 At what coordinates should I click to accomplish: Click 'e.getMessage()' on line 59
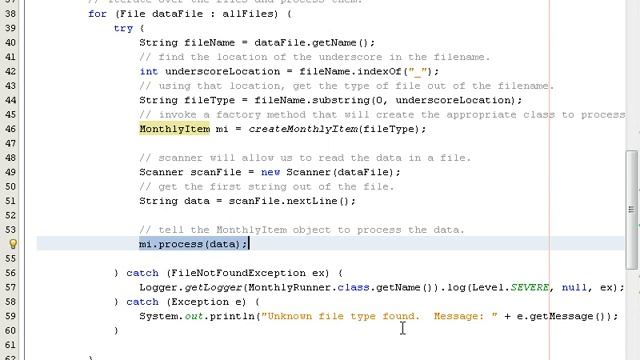[563, 316]
